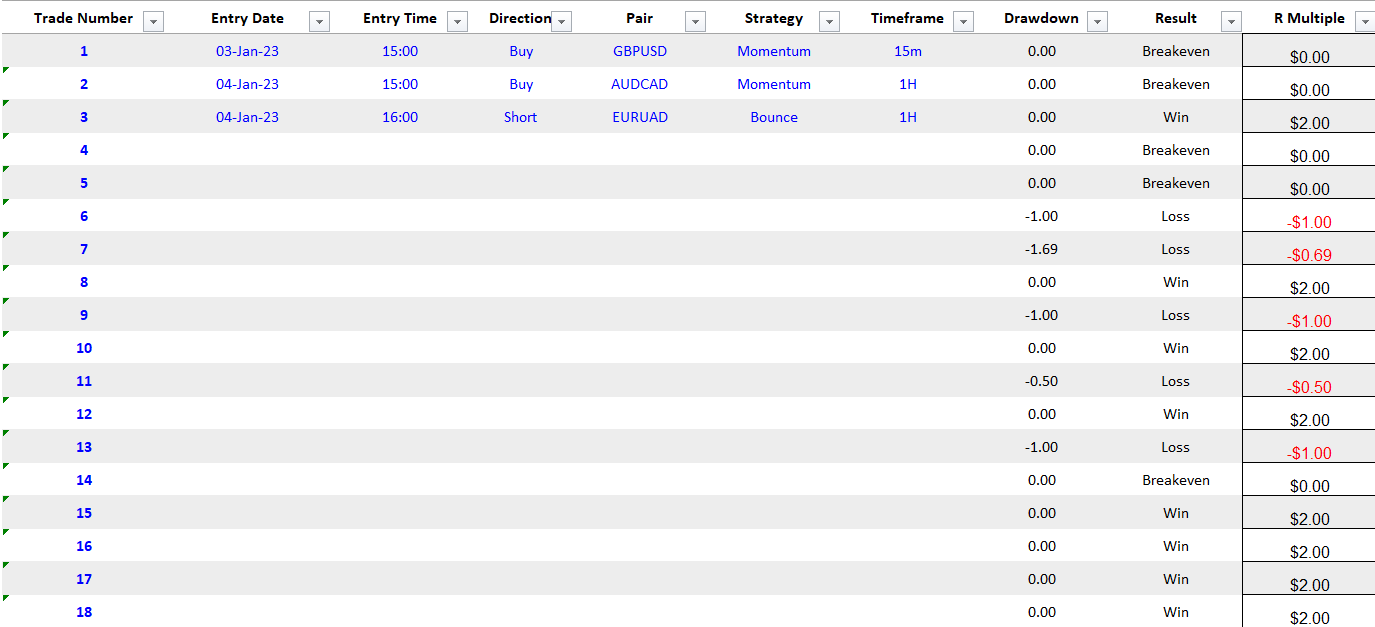Expand the Pair column filter dropdown

[x=695, y=22]
